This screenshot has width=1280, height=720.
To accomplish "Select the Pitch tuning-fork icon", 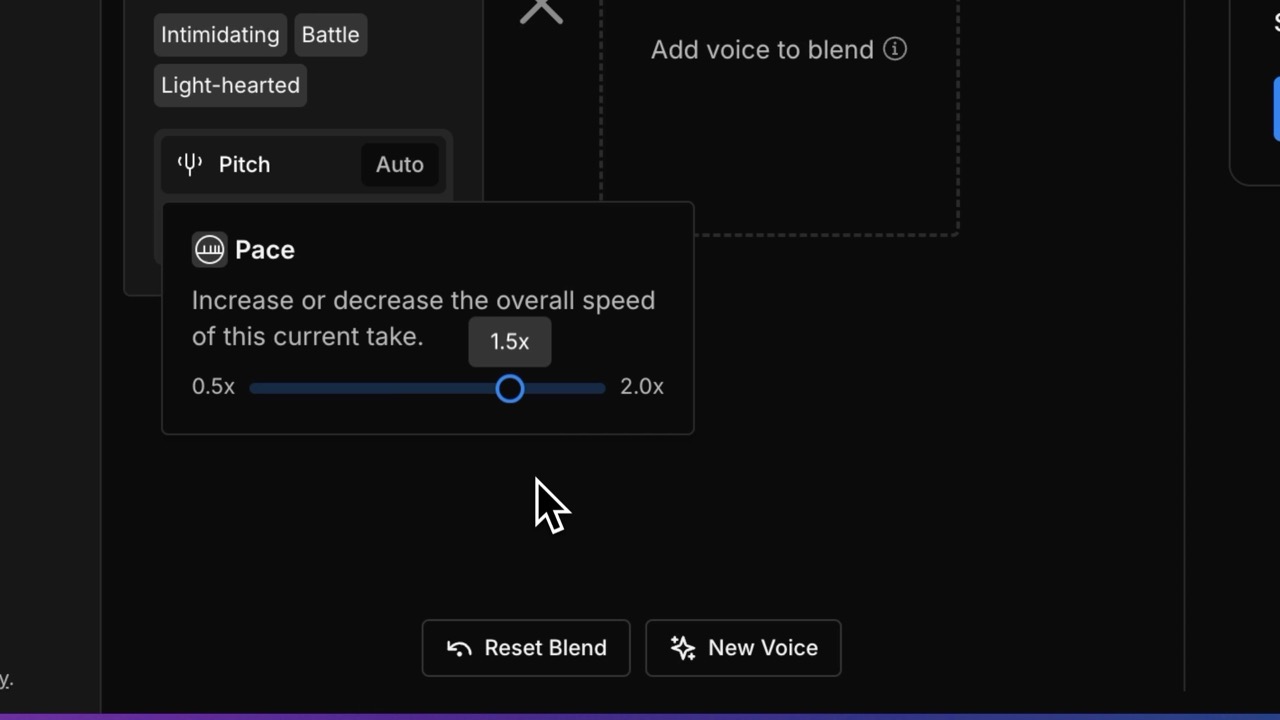I will click(x=189, y=164).
